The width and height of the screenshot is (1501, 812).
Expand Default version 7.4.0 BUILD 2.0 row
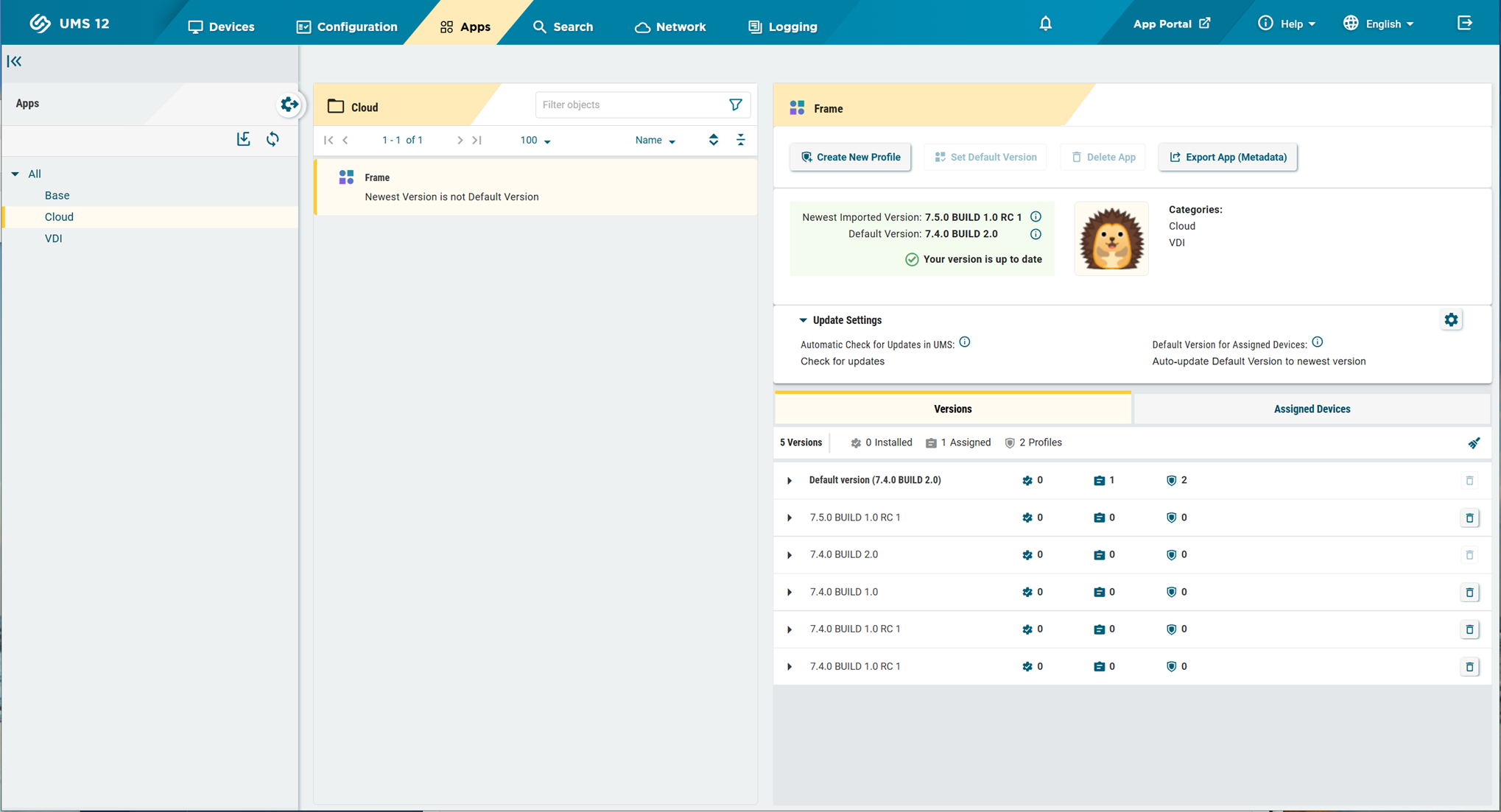point(790,481)
